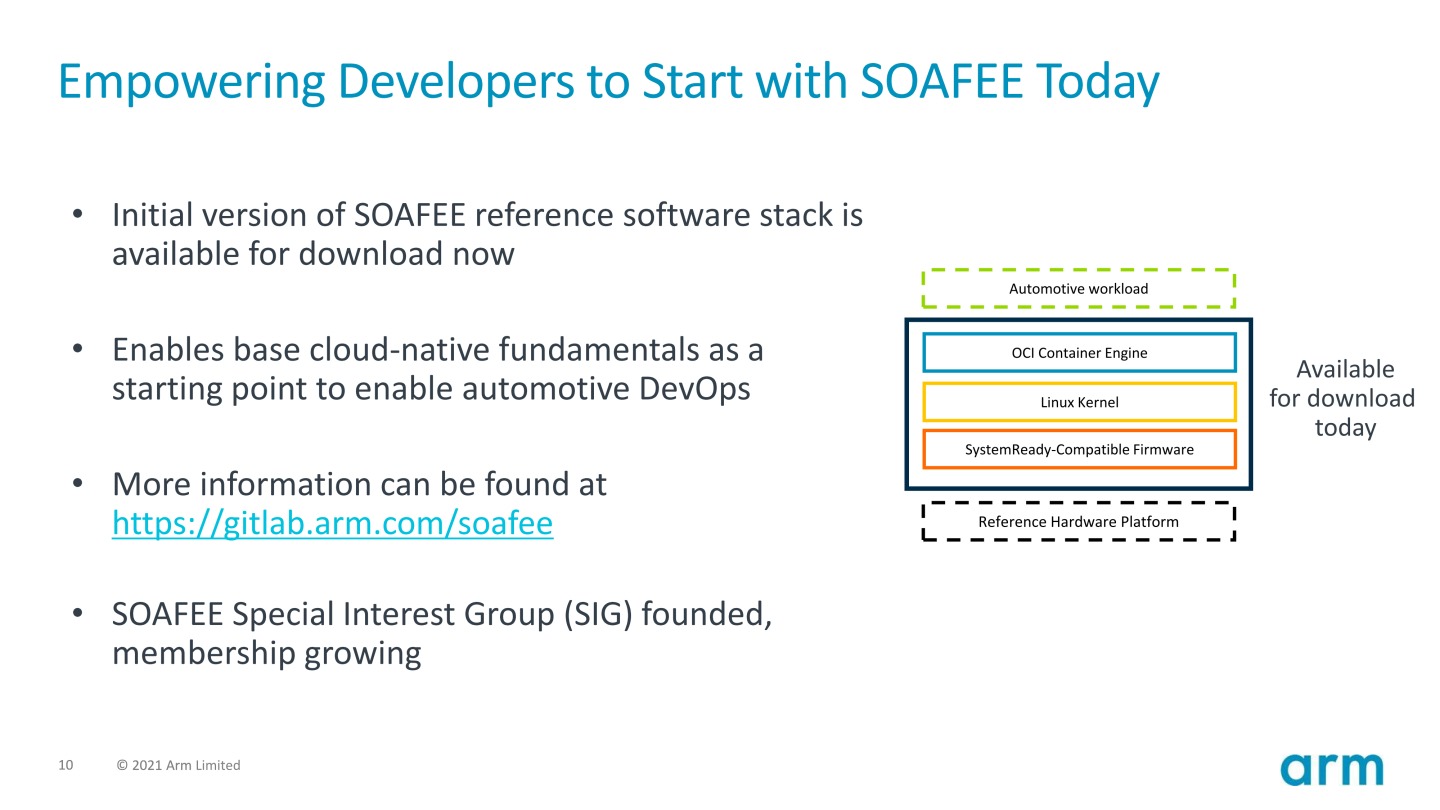This screenshot has height=810, width=1440.
Task: Click the arm logo
Action: (1332, 768)
